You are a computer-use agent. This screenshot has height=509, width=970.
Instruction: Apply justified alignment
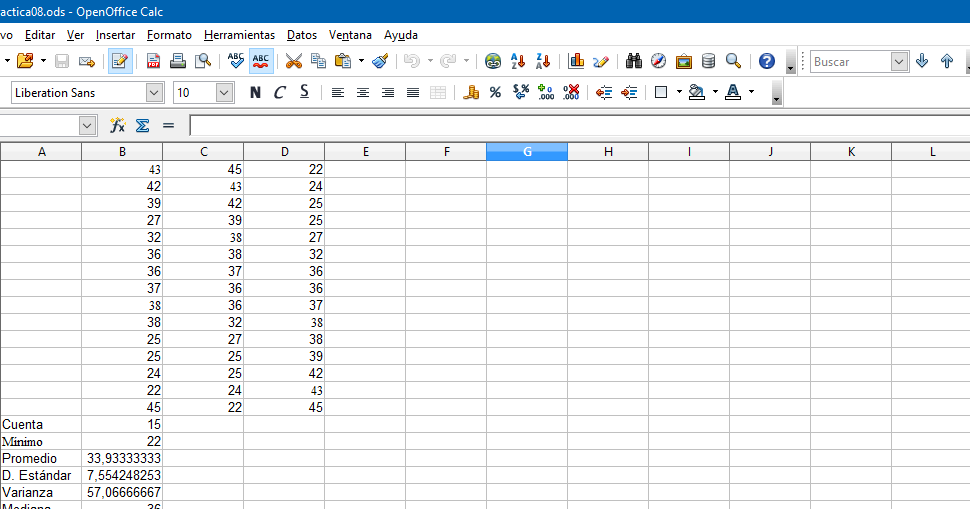click(x=413, y=93)
